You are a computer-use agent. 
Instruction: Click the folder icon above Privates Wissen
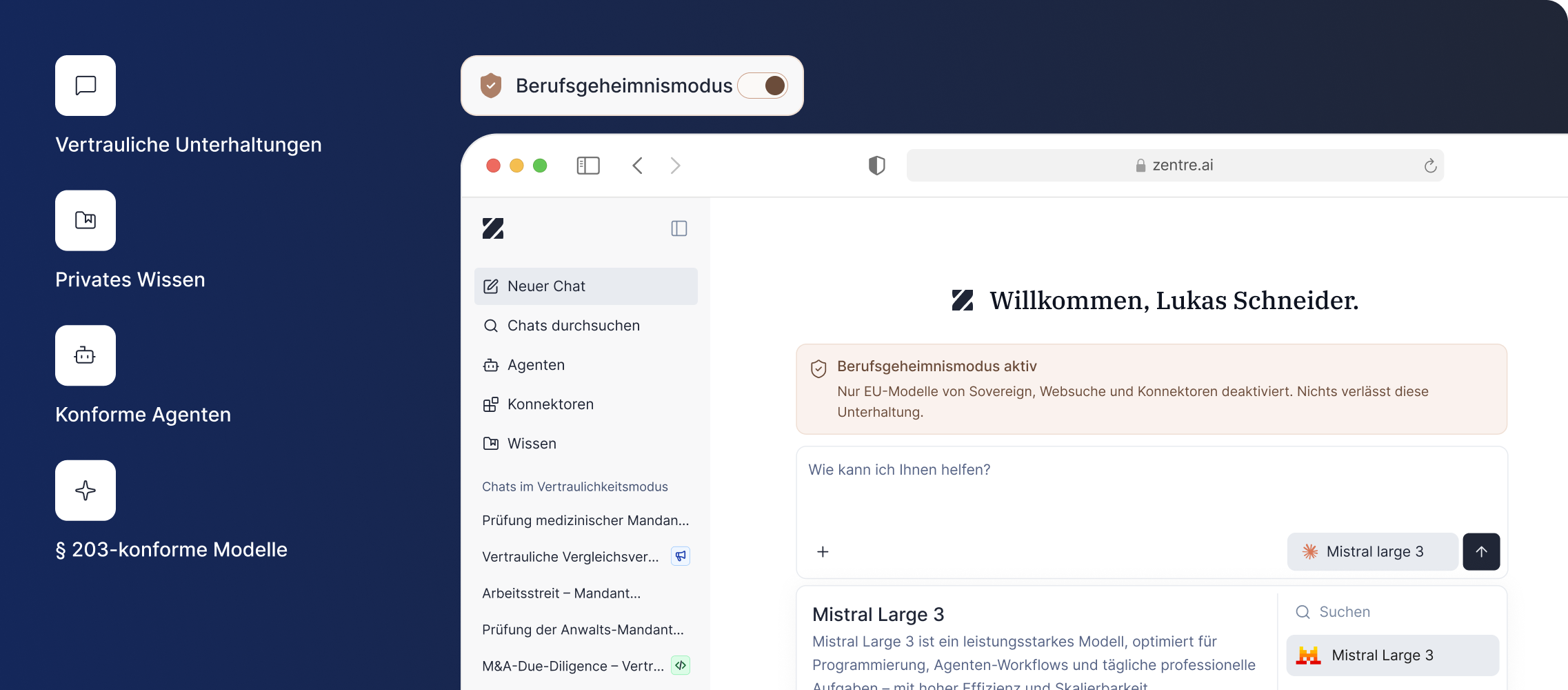point(86,220)
